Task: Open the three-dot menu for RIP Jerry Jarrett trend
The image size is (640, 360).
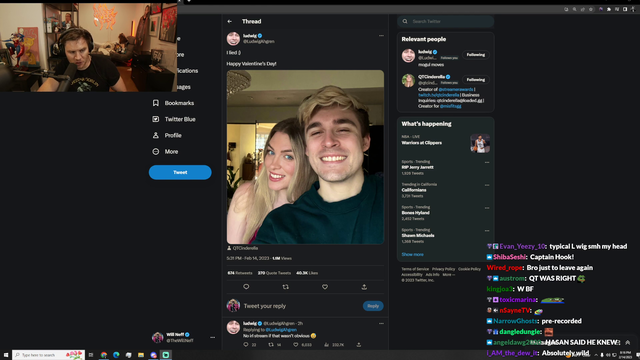Action: (x=487, y=162)
